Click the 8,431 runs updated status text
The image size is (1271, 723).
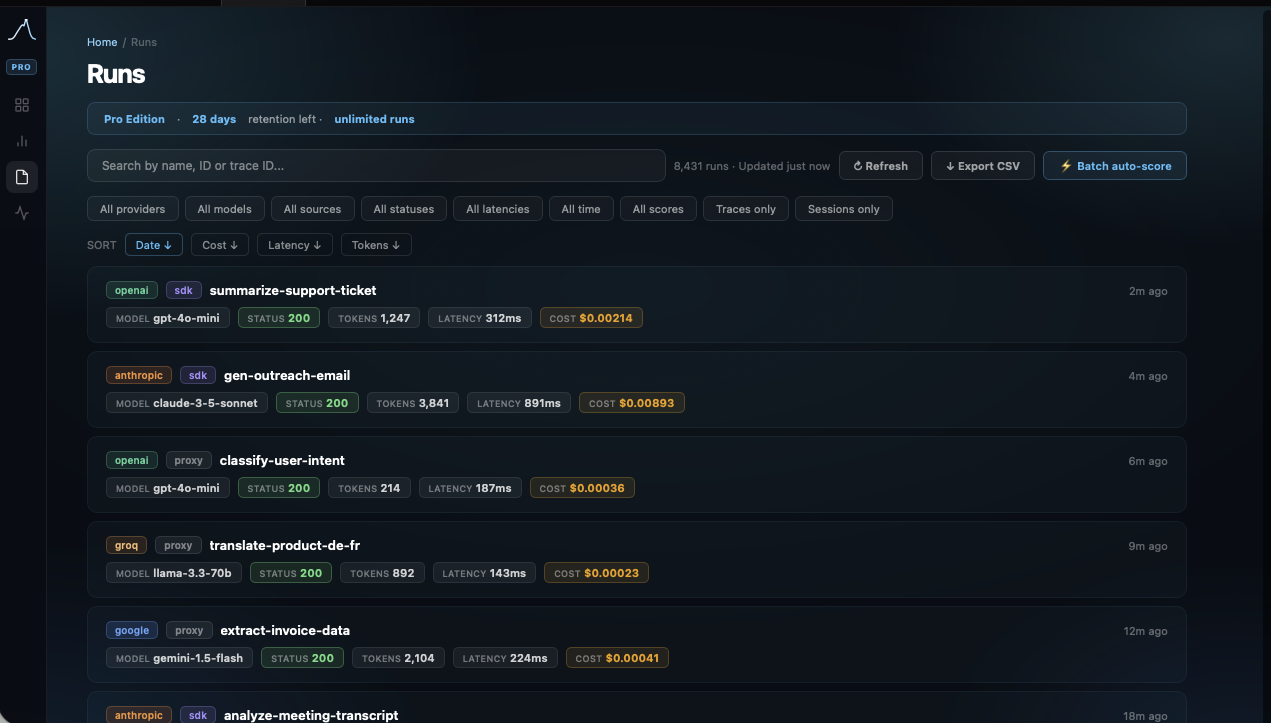point(752,166)
